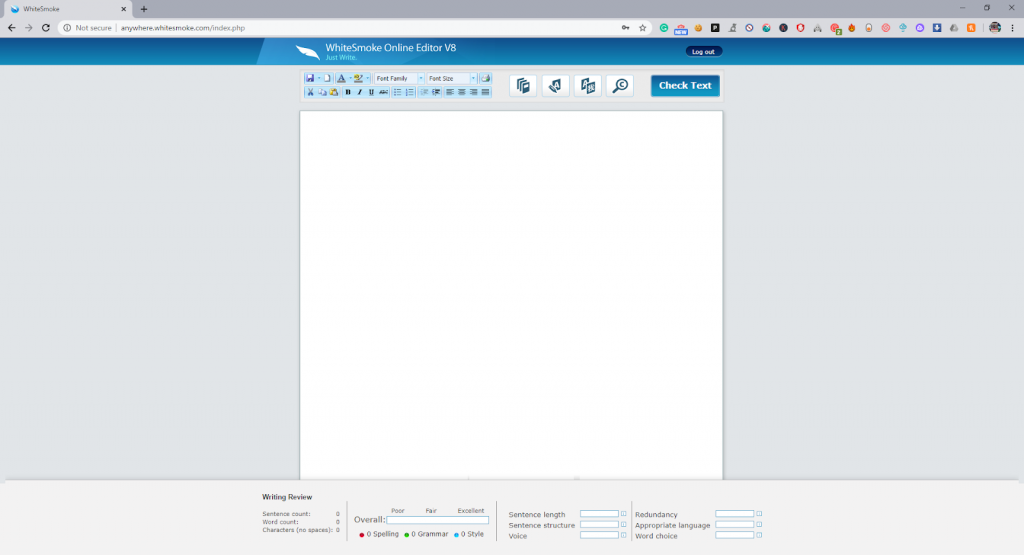Click the Cut scissors icon

pyautogui.click(x=310, y=92)
